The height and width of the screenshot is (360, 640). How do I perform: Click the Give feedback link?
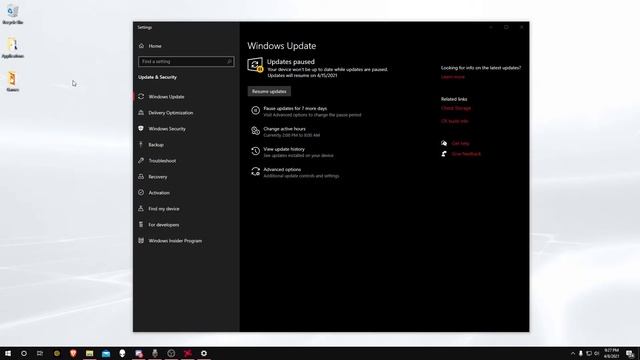click(466, 154)
